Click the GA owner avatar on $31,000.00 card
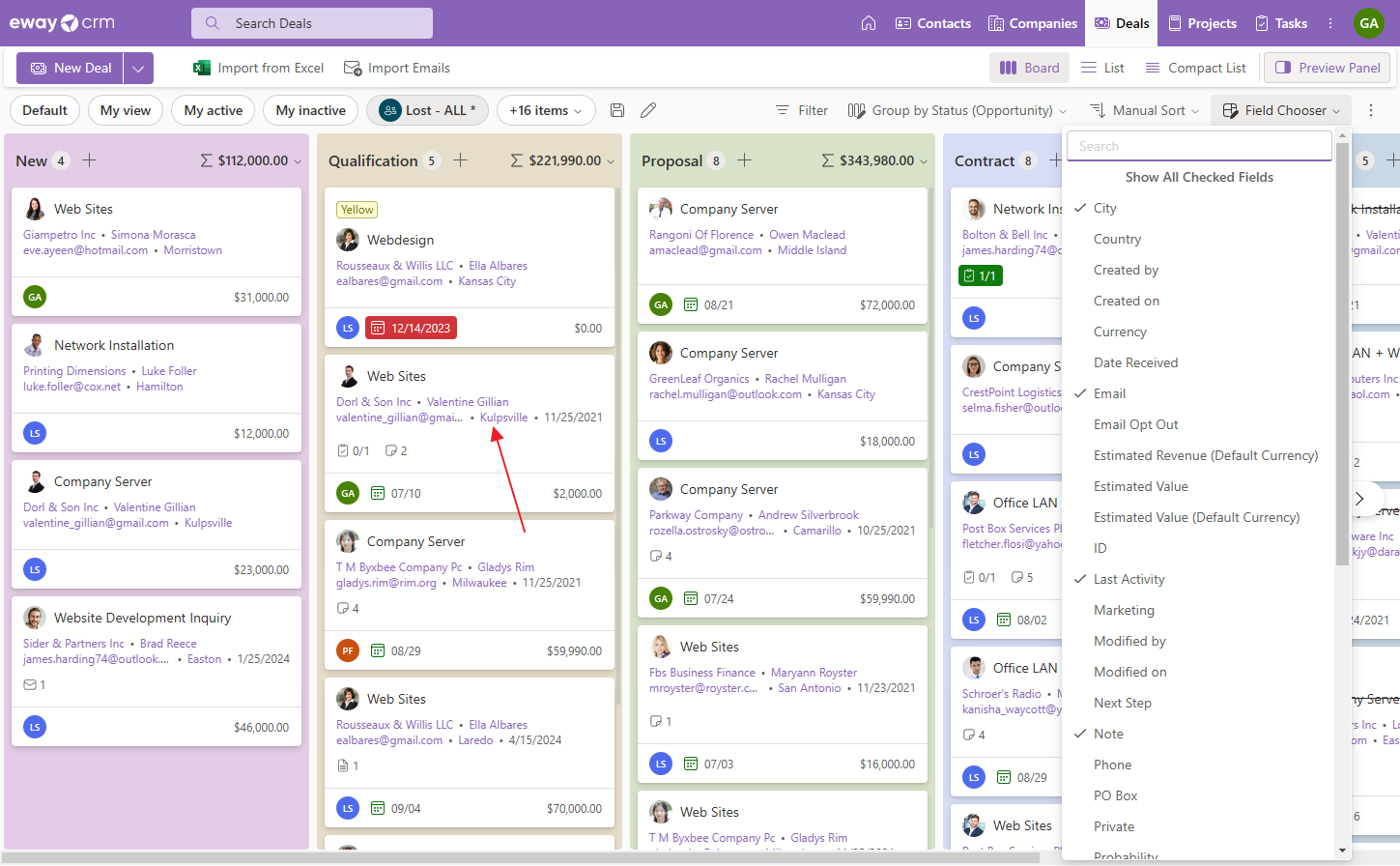The image size is (1400, 866). [35, 297]
